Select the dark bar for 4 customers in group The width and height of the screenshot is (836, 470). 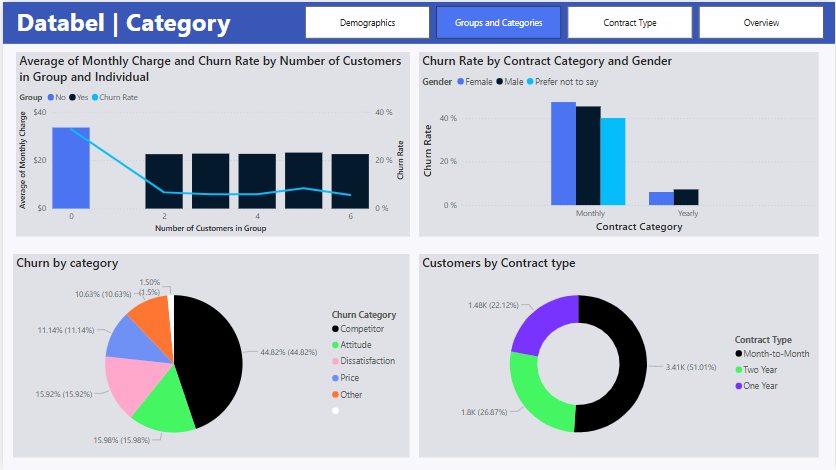coord(257,181)
